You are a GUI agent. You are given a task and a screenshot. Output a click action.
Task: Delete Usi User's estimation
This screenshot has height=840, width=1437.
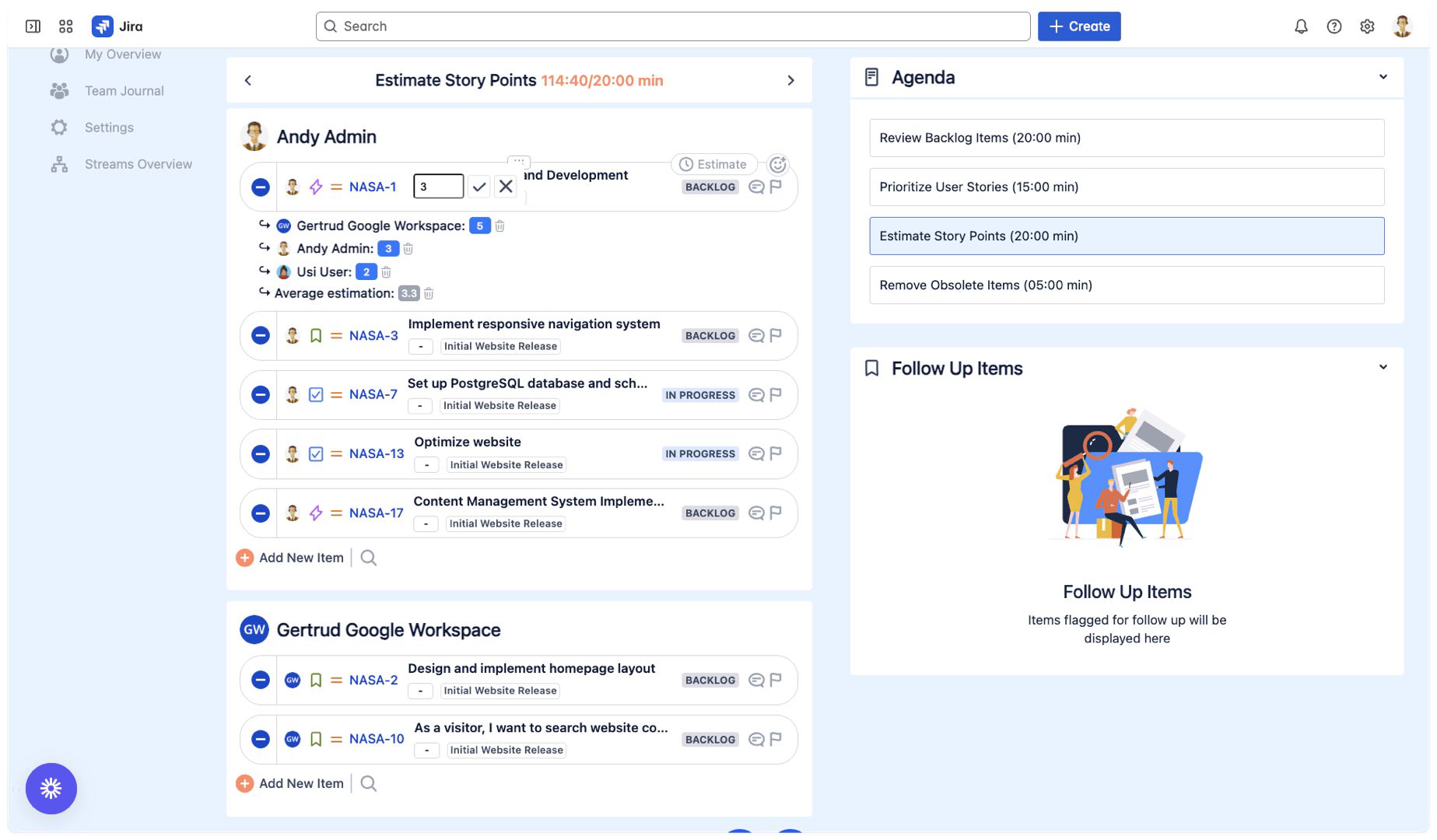(387, 272)
